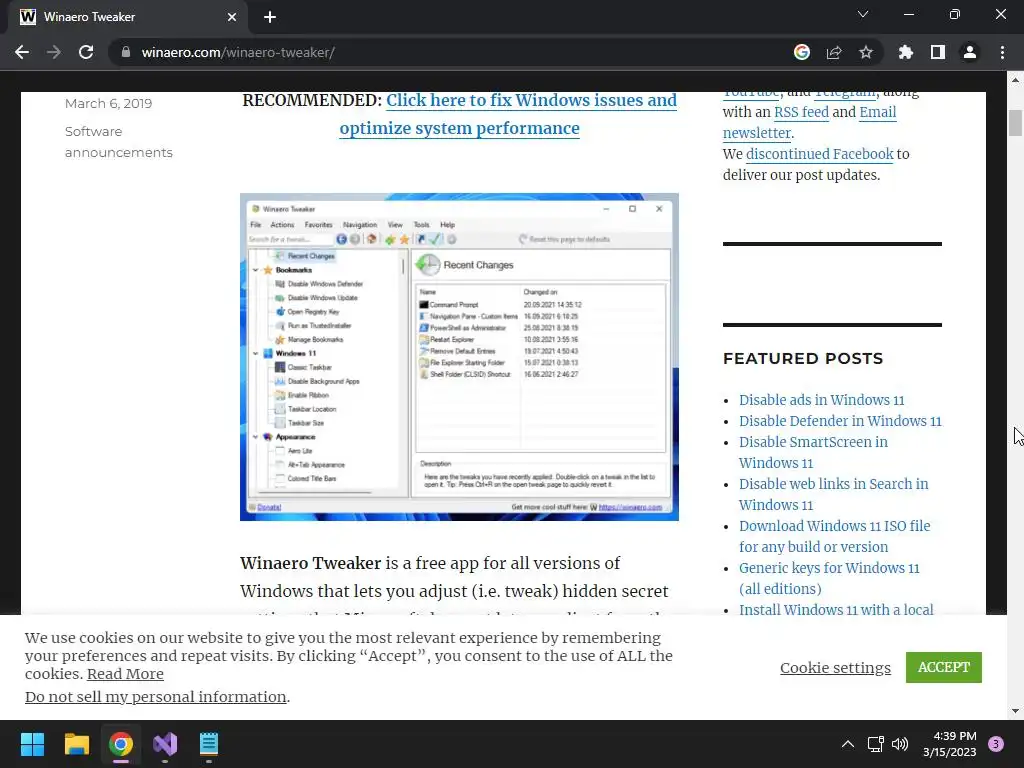
Task: Open Generic keys for Windows 11 post
Action: point(829,578)
